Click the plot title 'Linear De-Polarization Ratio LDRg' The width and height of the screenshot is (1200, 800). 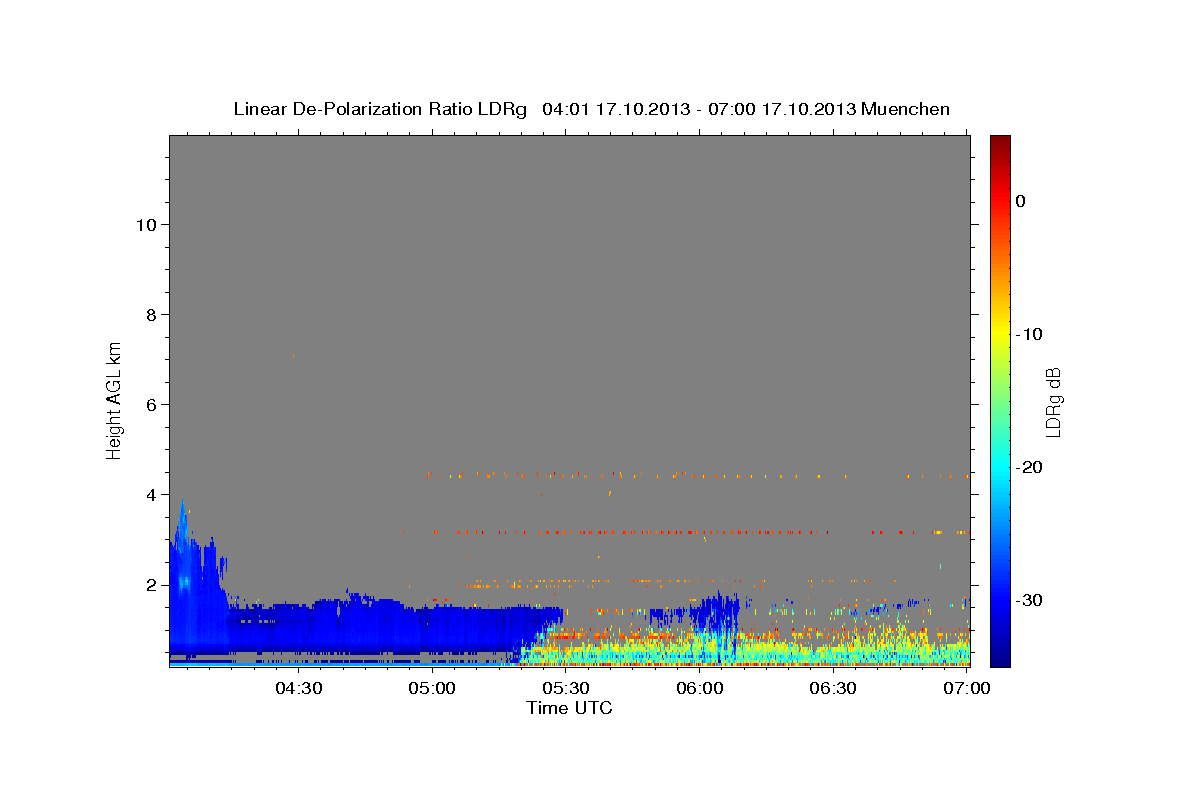[x=379, y=109]
